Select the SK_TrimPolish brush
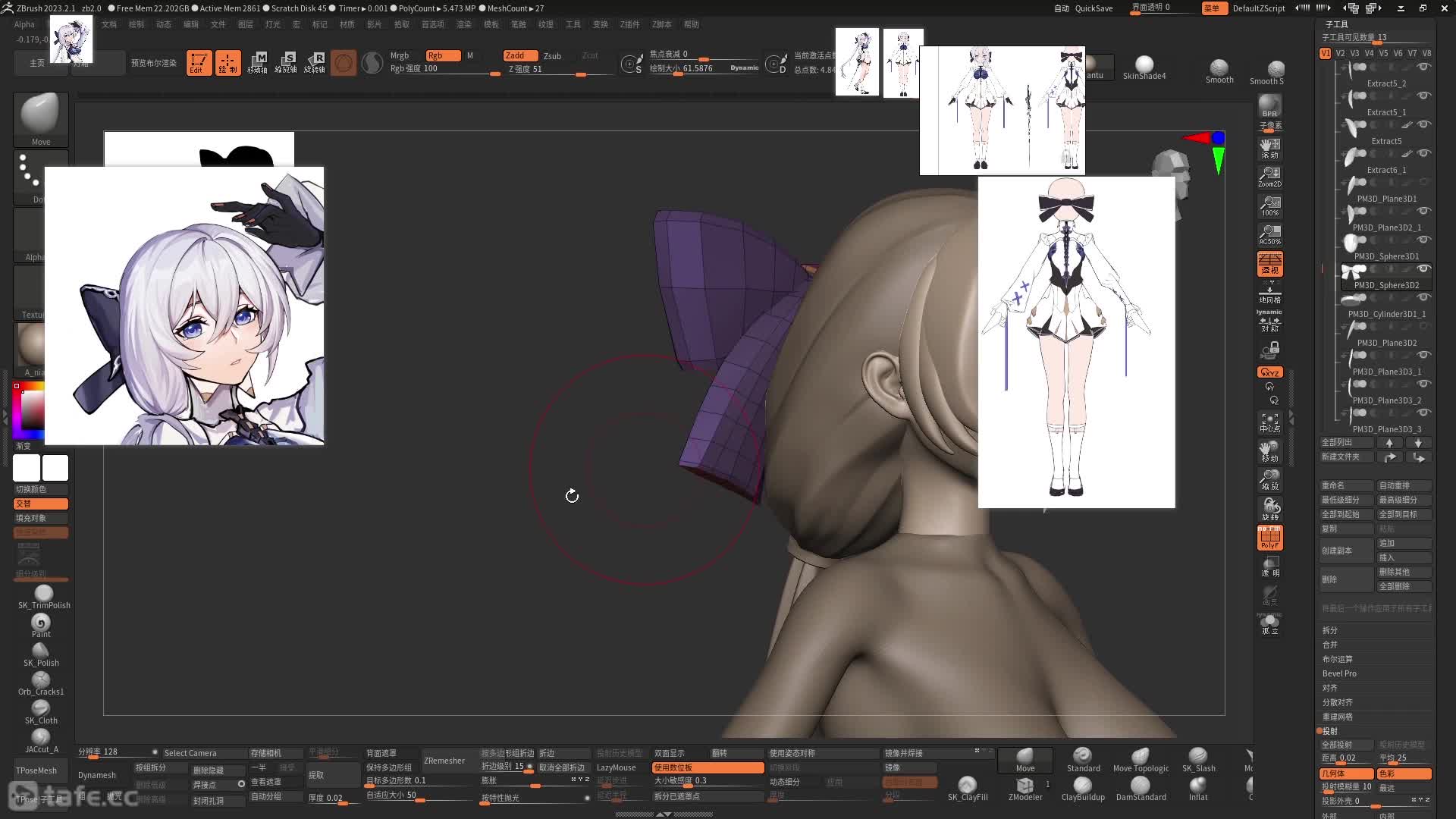This screenshot has width=1456, height=819. click(x=43, y=597)
